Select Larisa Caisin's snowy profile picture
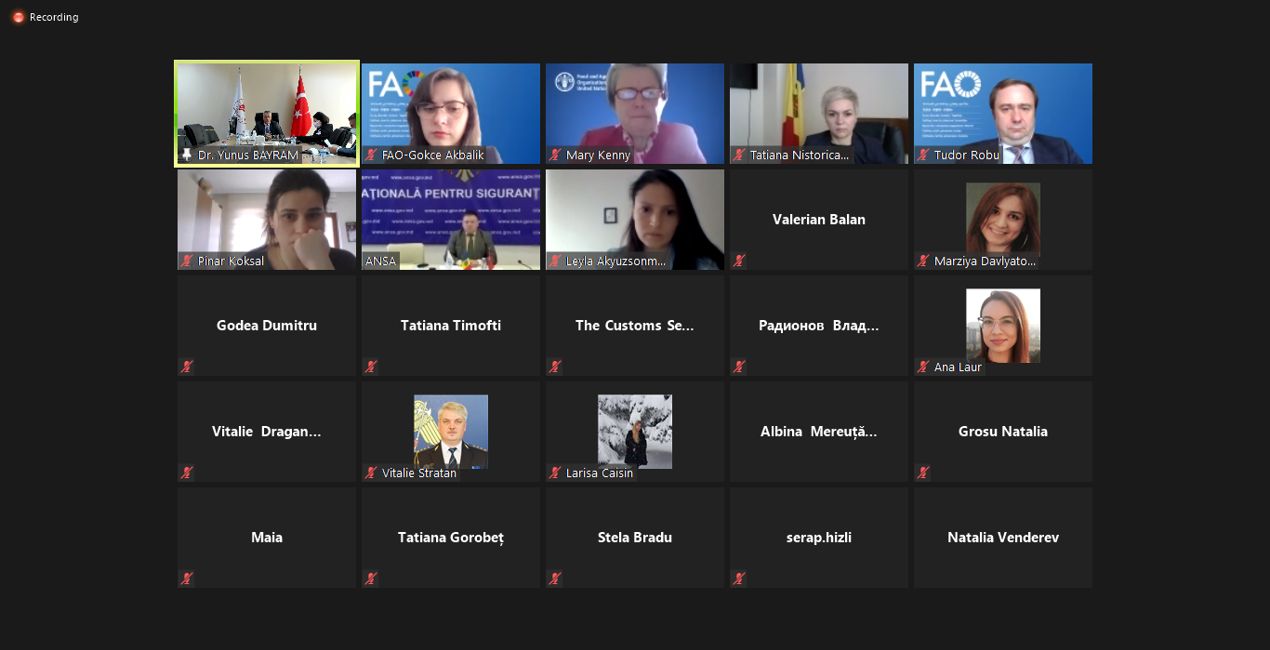 coord(635,430)
